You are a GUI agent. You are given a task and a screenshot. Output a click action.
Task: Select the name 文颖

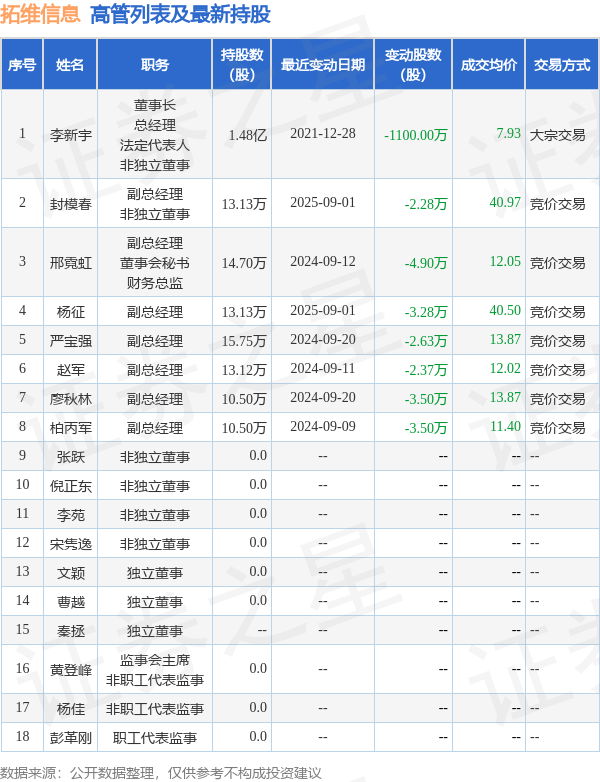[x=70, y=573]
